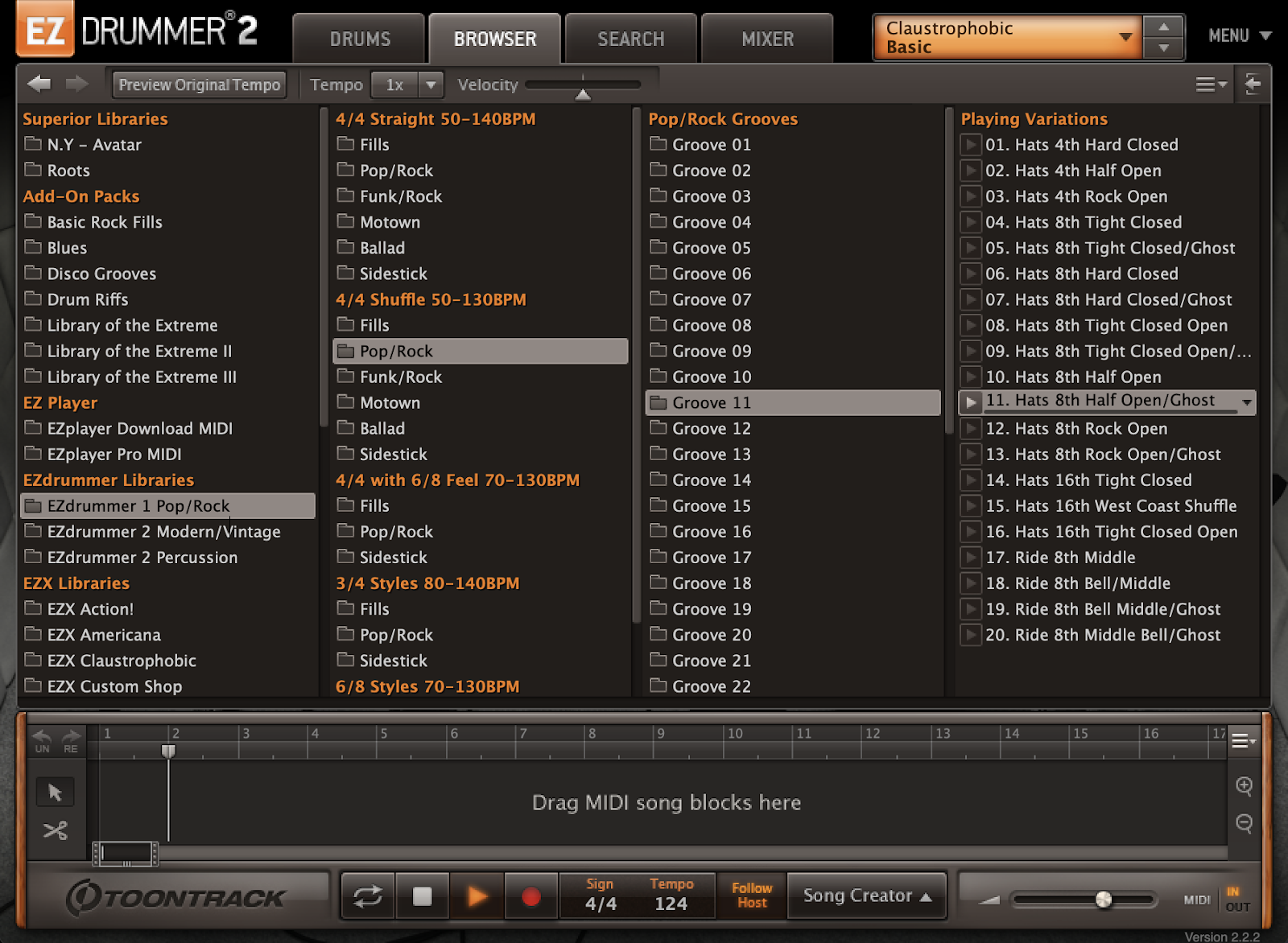Switch to the SEARCH tab

point(631,39)
